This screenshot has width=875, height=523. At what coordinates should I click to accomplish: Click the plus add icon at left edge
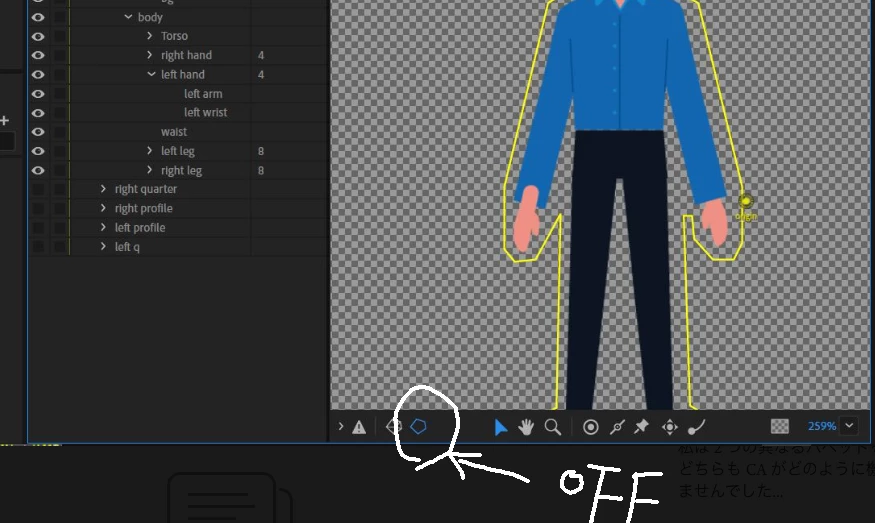(4, 120)
